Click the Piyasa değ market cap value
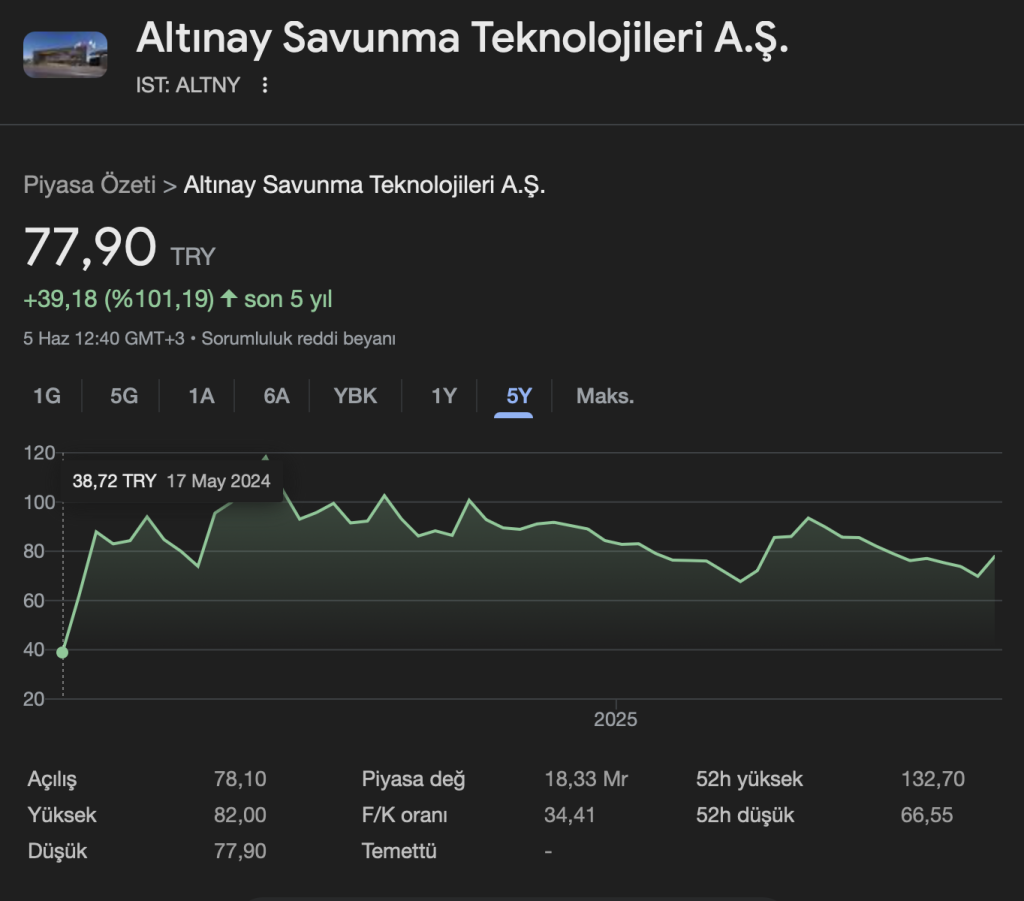 click(586, 779)
